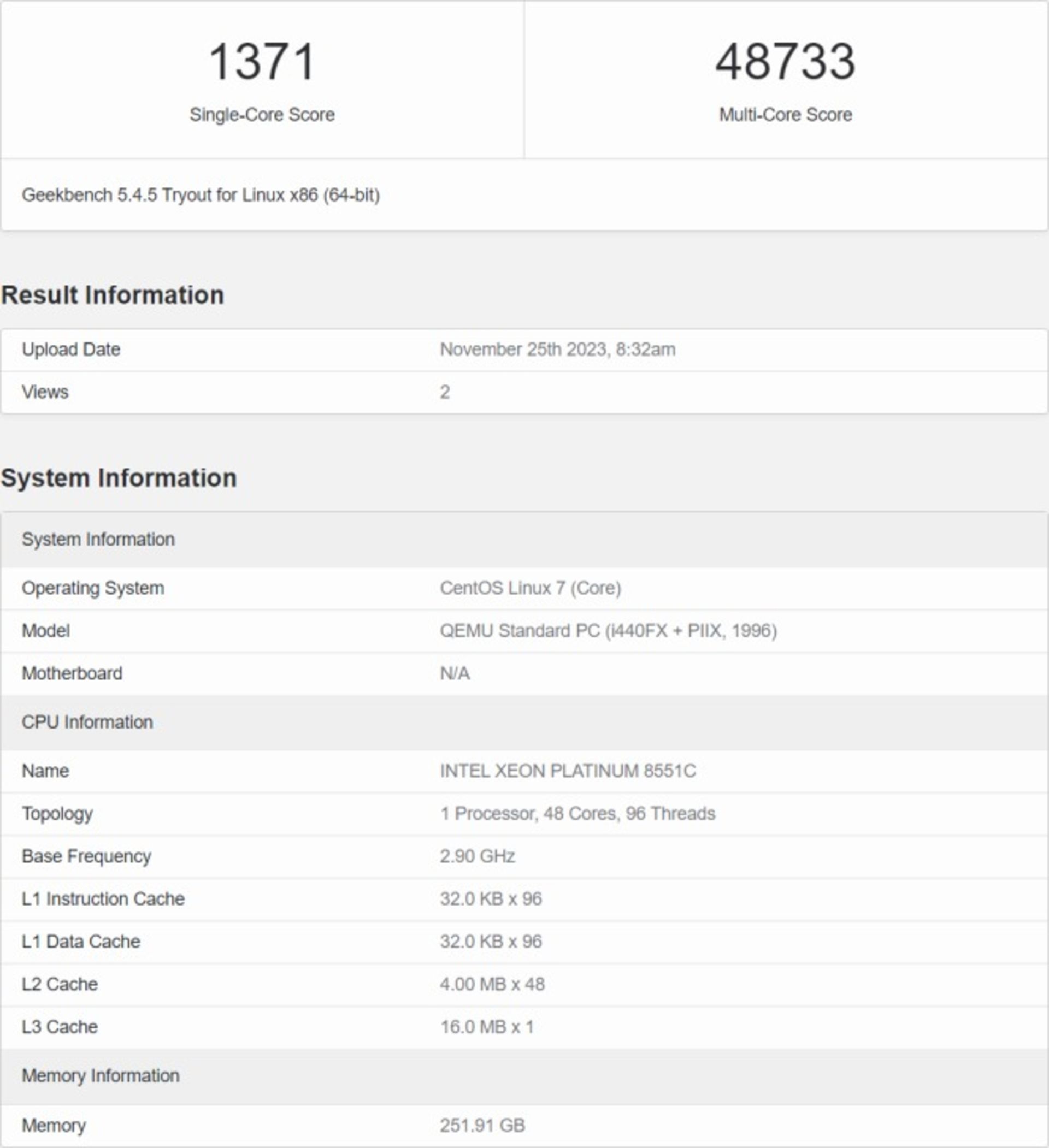
Task: Click the CentOS Linux 7 (Core) value
Action: coord(530,588)
